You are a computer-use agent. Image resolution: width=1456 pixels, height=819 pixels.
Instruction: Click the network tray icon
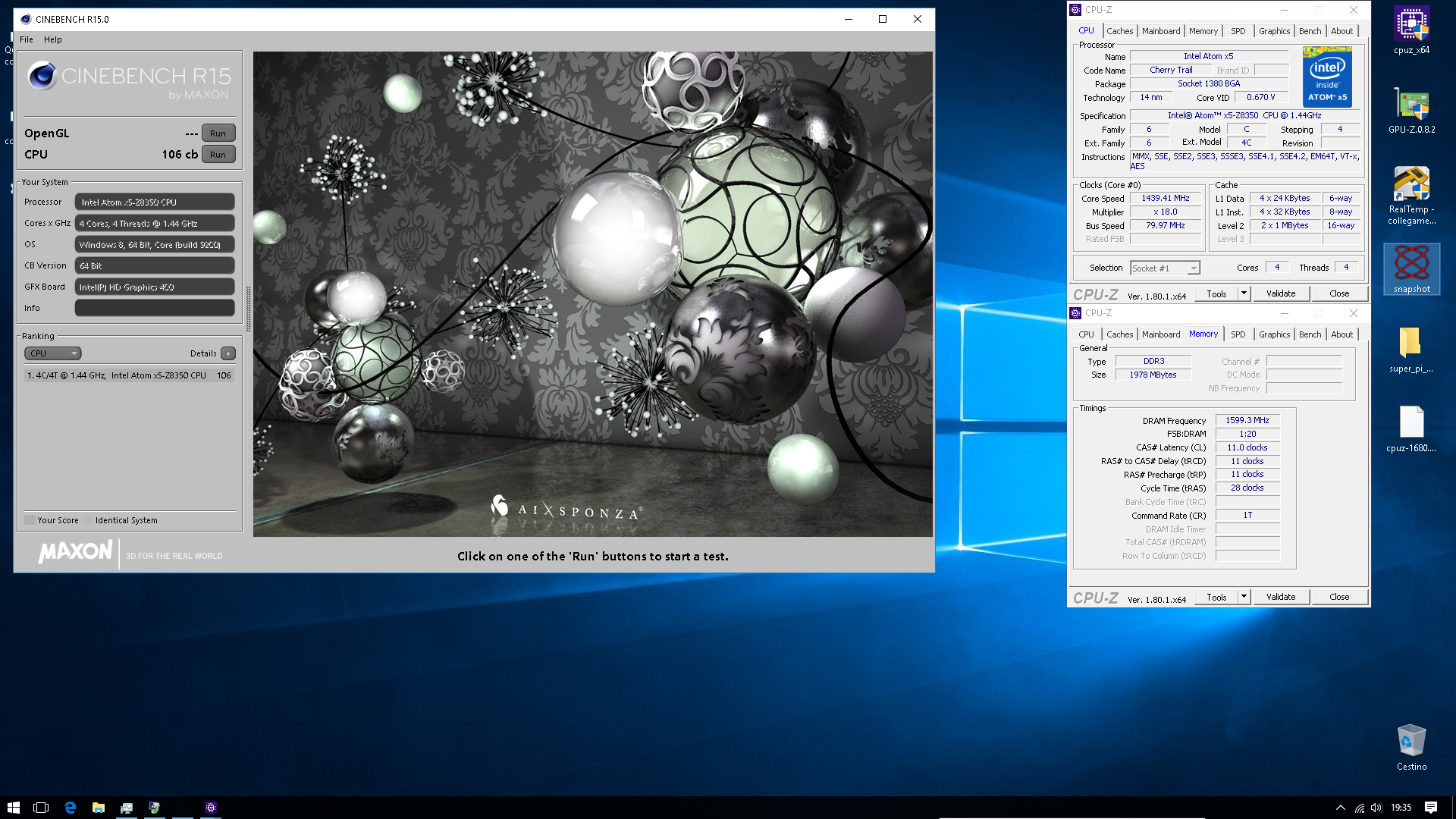[1360, 808]
